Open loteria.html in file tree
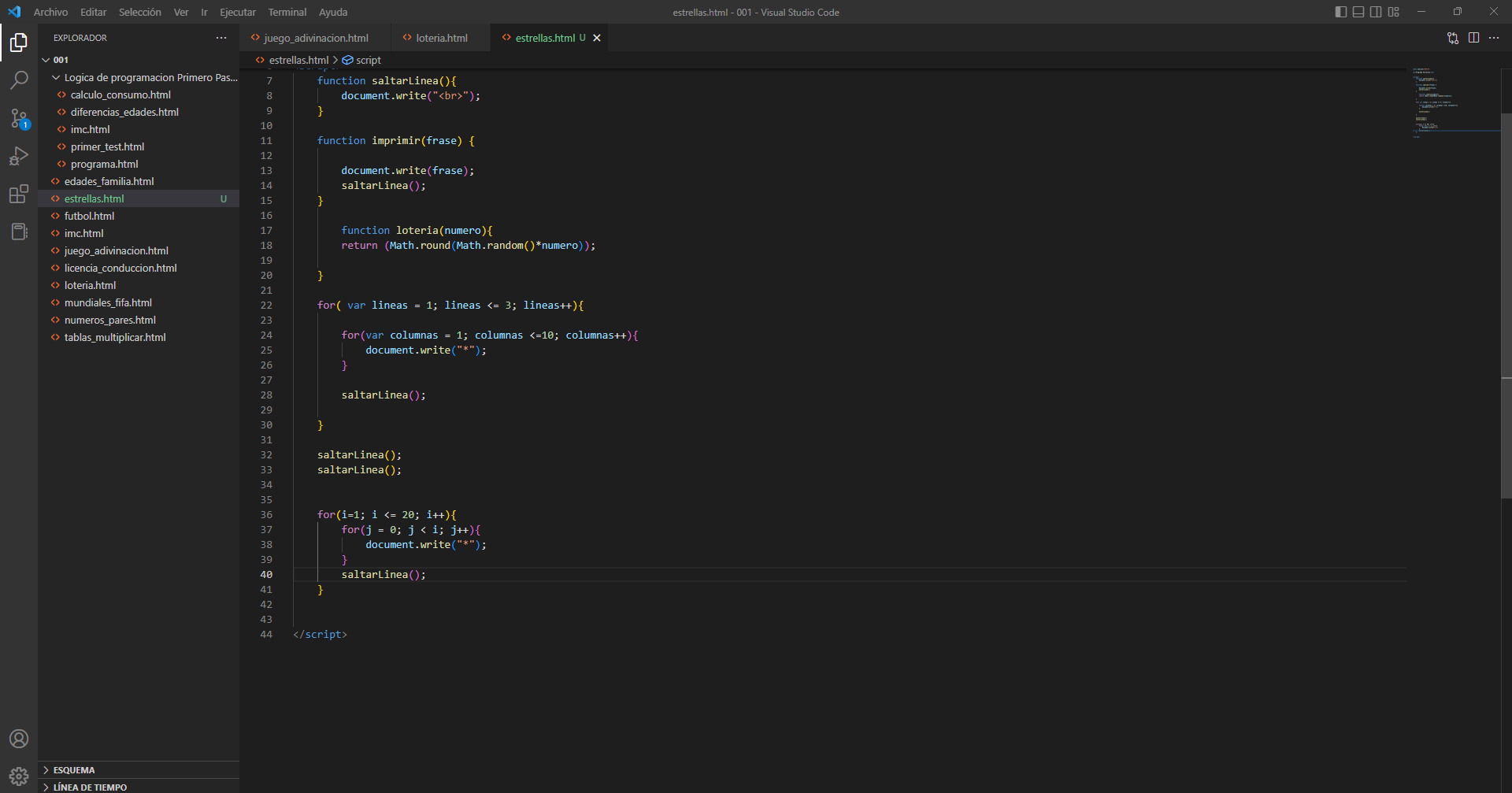Viewport: 1512px width, 793px height. click(139, 285)
